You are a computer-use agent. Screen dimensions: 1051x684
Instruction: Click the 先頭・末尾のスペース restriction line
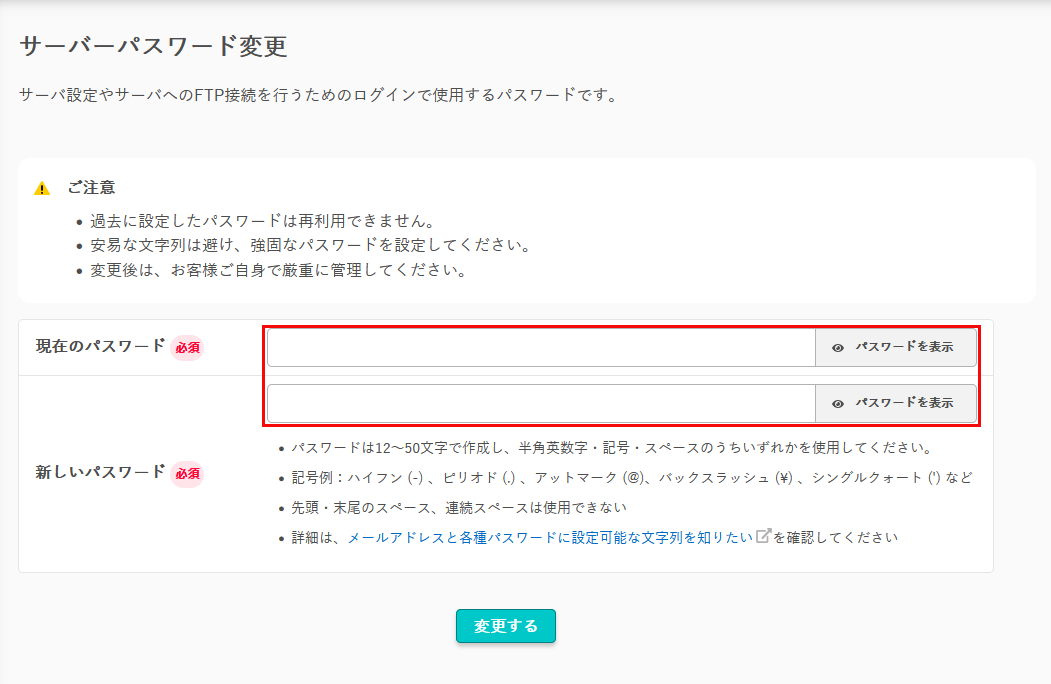459,507
